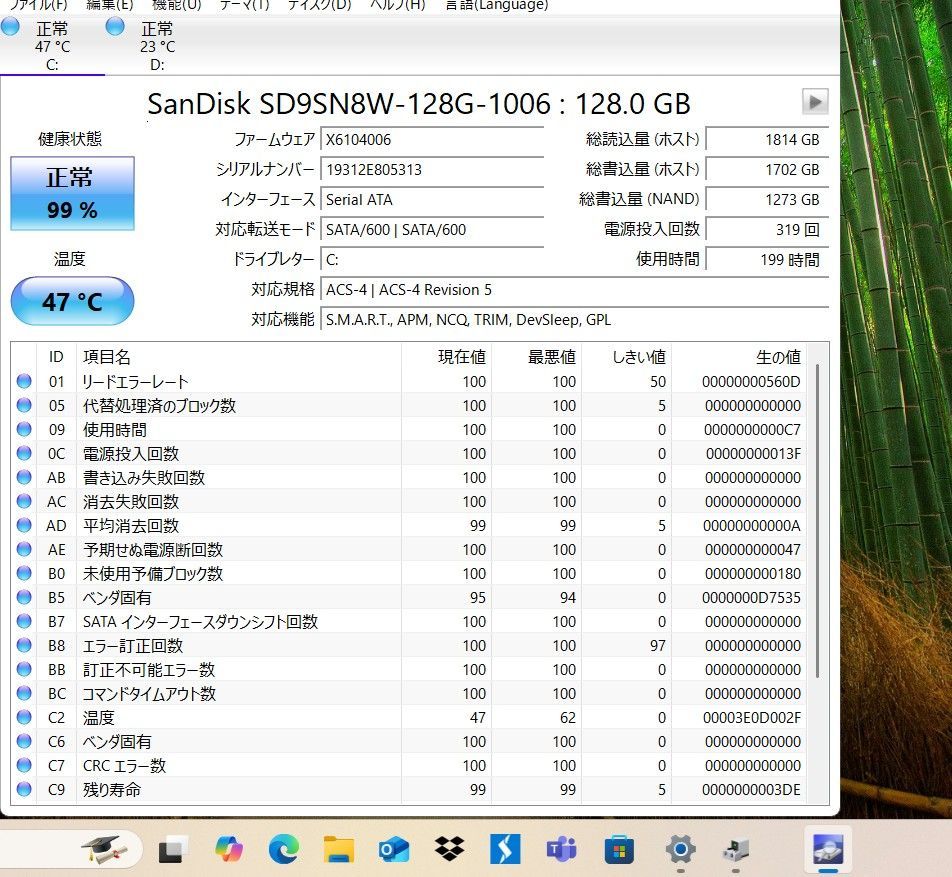
Task: Click the graduation cap icon on the taskbar
Action: tap(105, 848)
